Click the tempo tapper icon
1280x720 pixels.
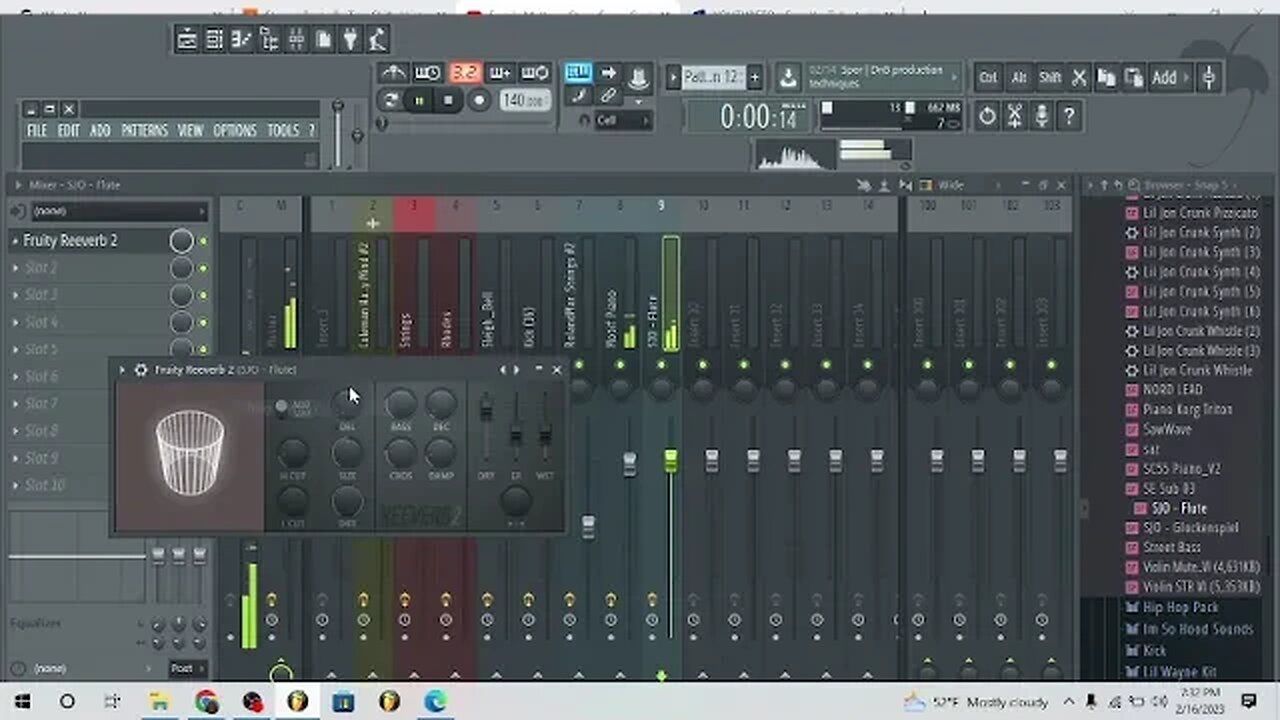click(377, 40)
